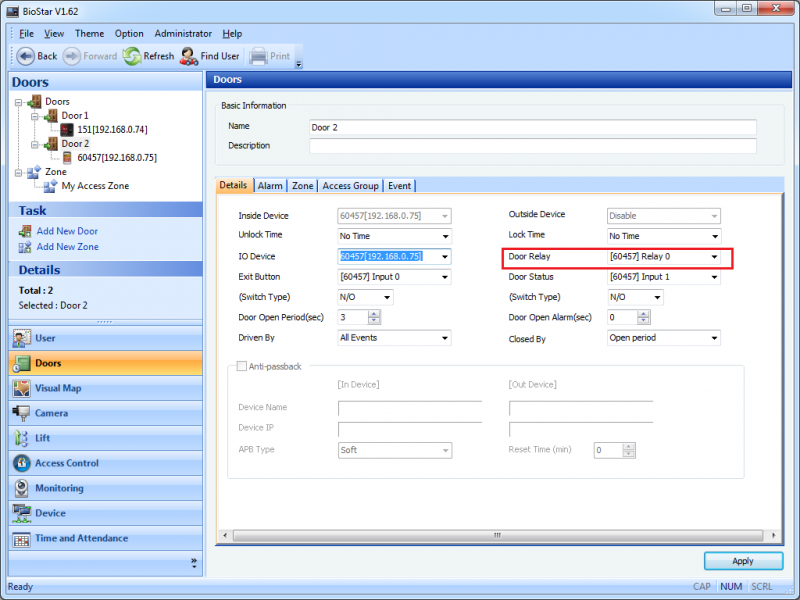Viewport: 800px width, 600px height.
Task: Enable the Anti-passback checkbox
Action: click(x=241, y=367)
